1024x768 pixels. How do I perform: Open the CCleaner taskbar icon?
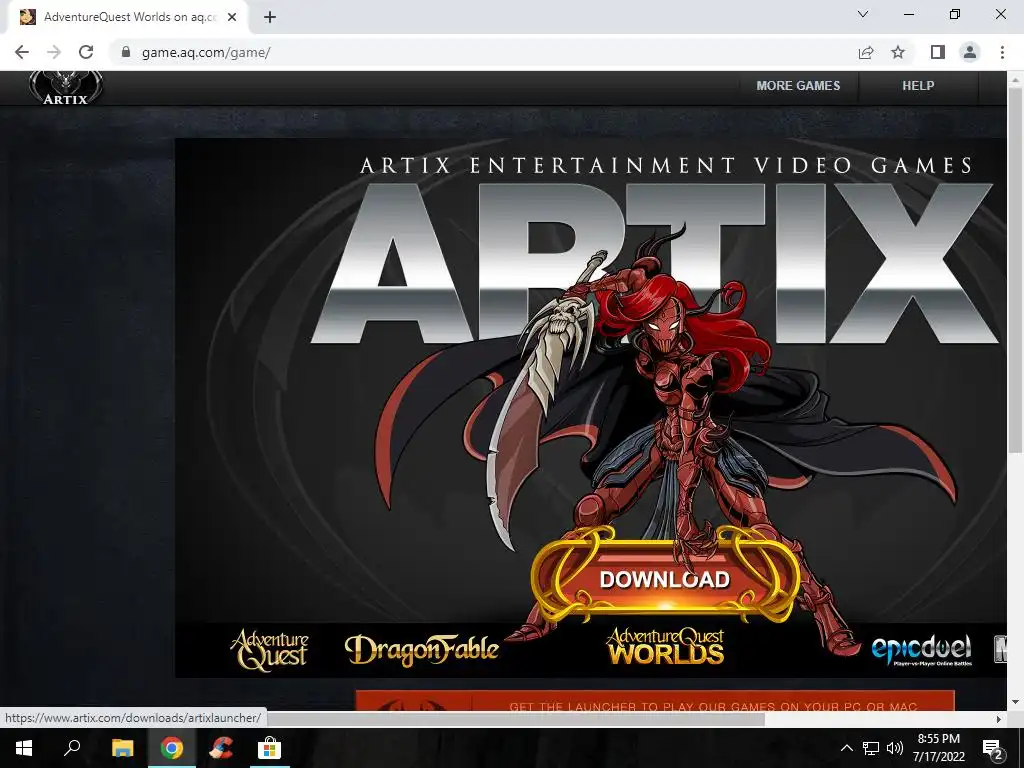point(221,748)
